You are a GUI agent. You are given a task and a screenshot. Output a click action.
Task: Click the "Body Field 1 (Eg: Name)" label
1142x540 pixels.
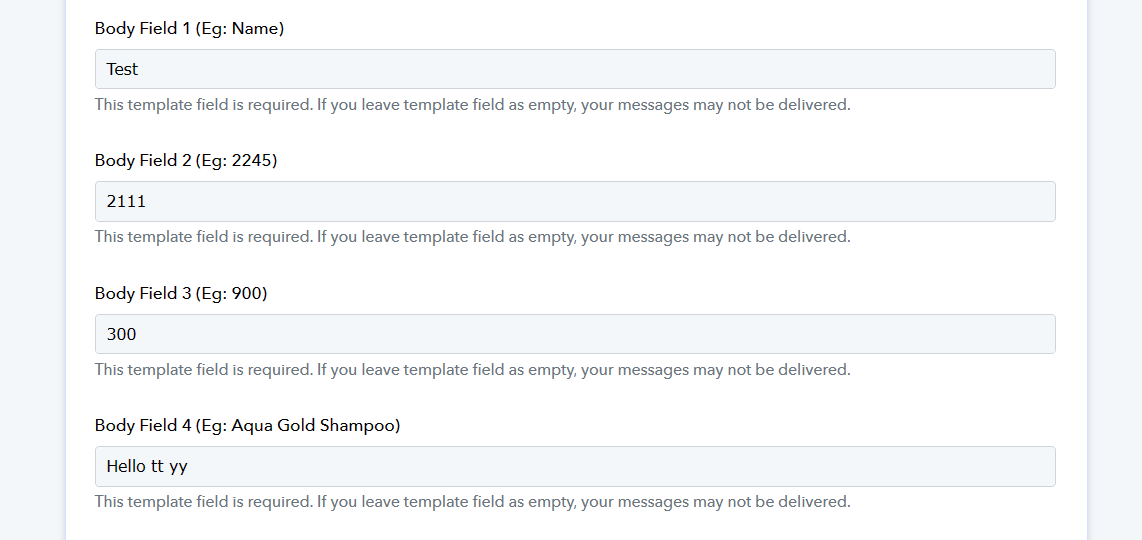pyautogui.click(x=189, y=28)
